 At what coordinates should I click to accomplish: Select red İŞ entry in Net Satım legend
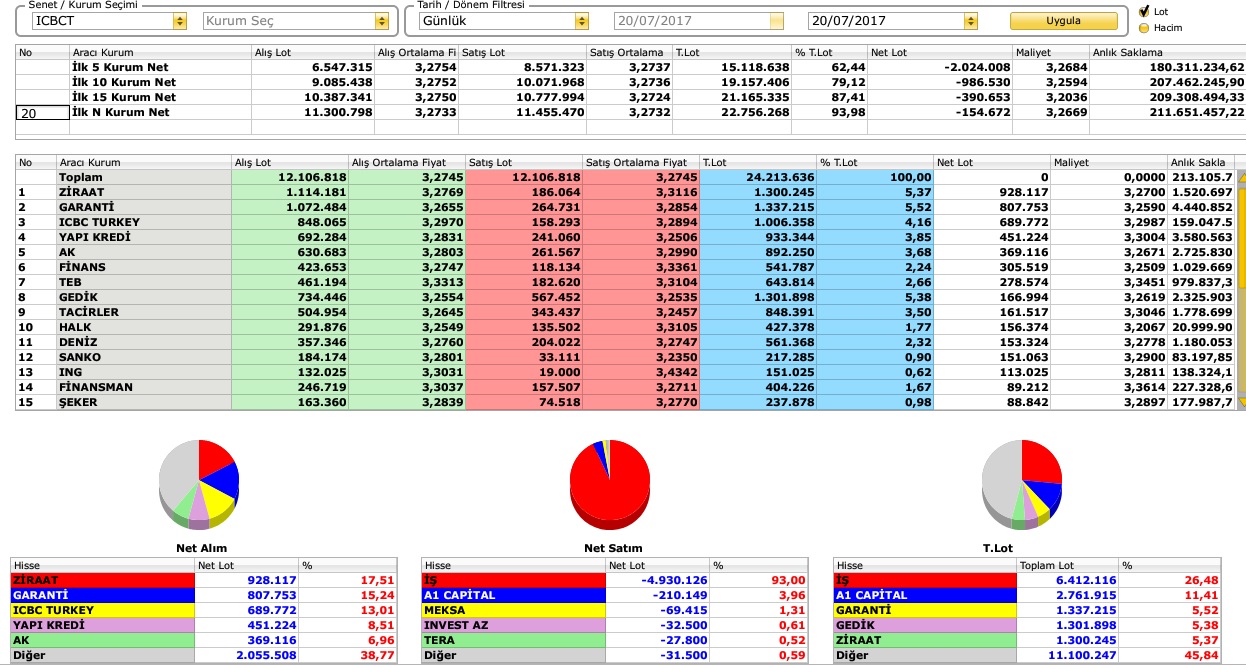513,580
